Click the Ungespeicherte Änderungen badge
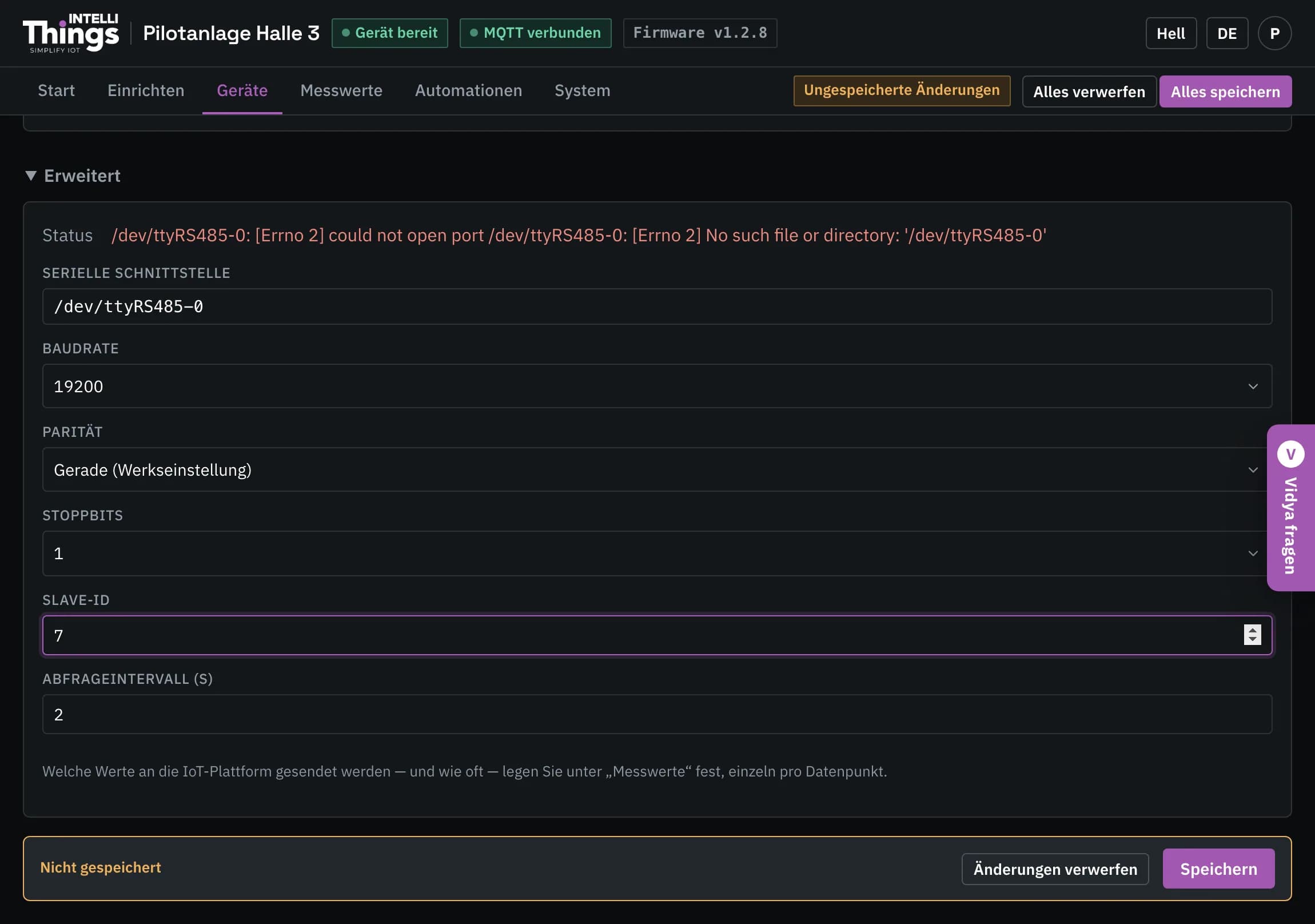Screen dimensions: 1315x924 (902, 90)
